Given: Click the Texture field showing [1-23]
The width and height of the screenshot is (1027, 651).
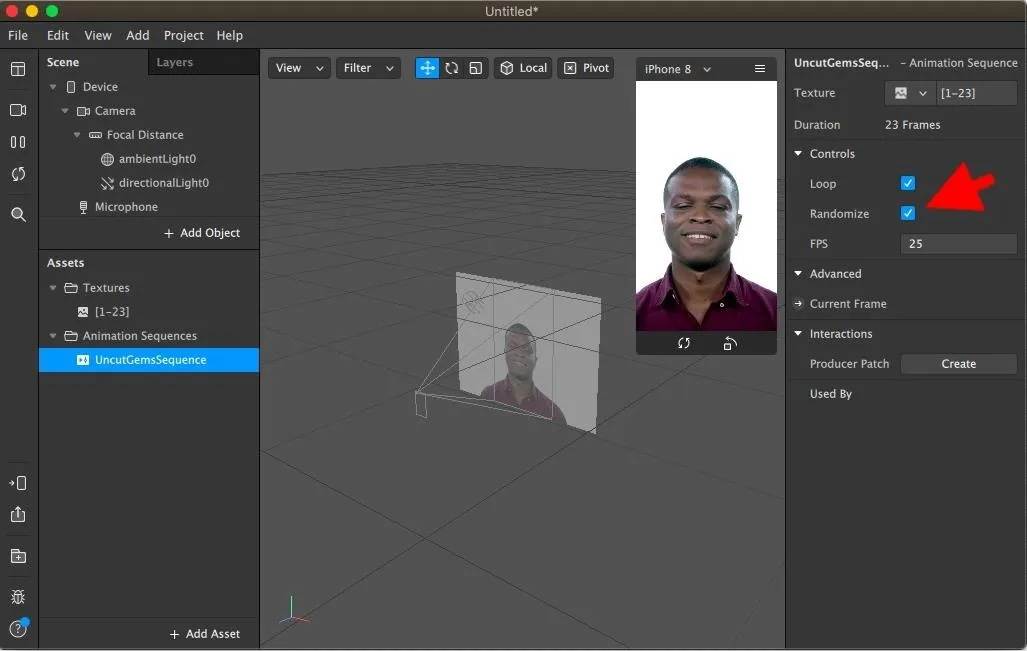Looking at the screenshot, I should [977, 93].
